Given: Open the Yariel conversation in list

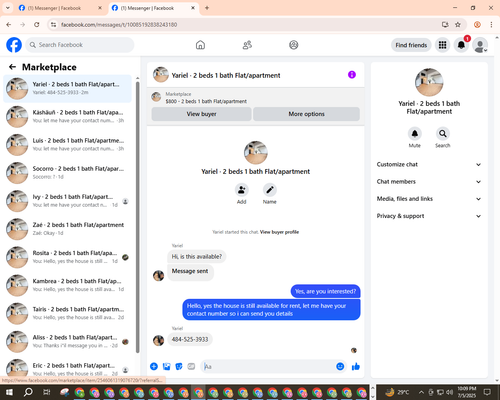Looking at the screenshot, I should 67,88.
